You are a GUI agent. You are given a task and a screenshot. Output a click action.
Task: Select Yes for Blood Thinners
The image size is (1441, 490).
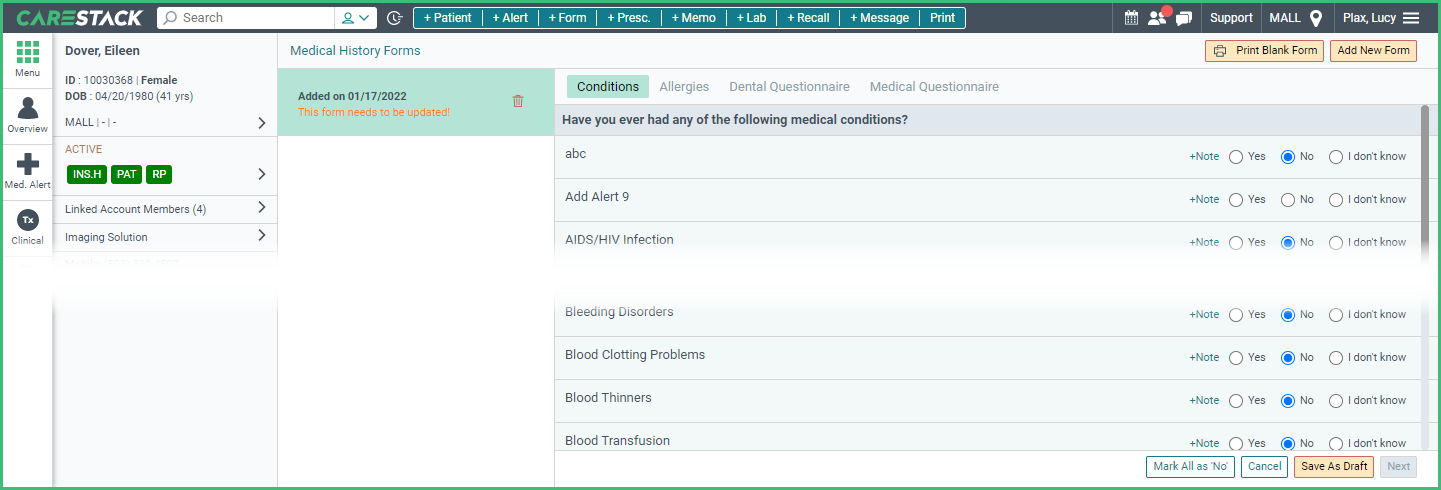click(x=1236, y=401)
